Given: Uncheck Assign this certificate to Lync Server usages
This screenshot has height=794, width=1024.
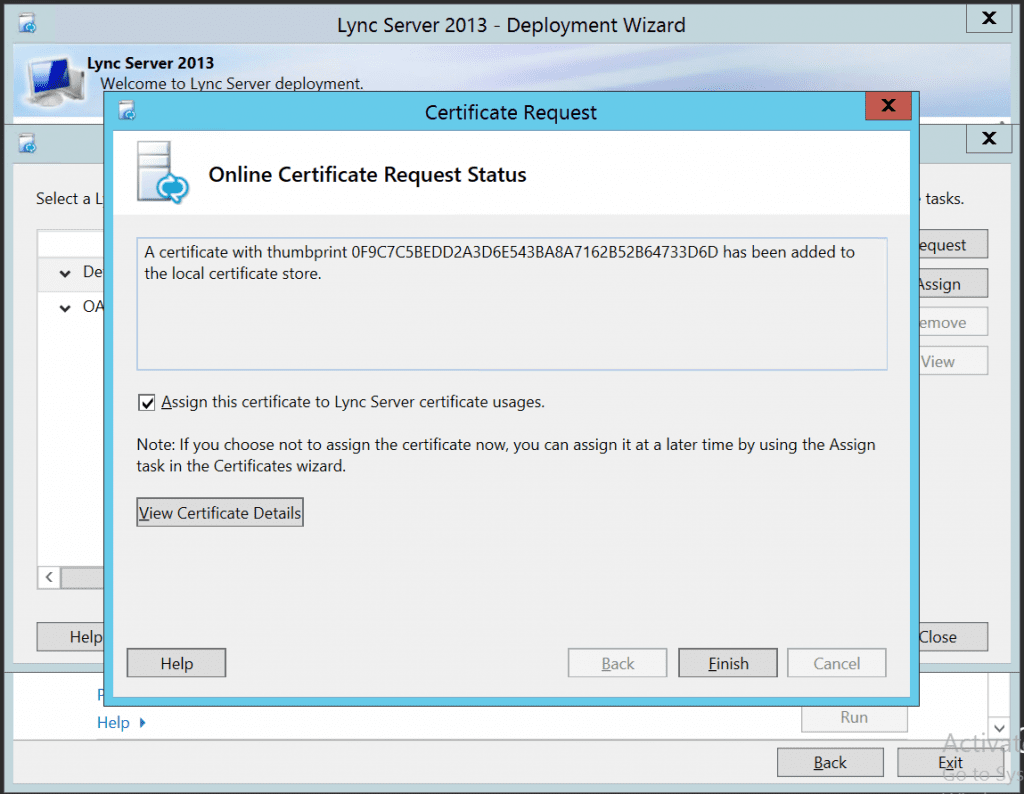Looking at the screenshot, I should click(x=146, y=402).
